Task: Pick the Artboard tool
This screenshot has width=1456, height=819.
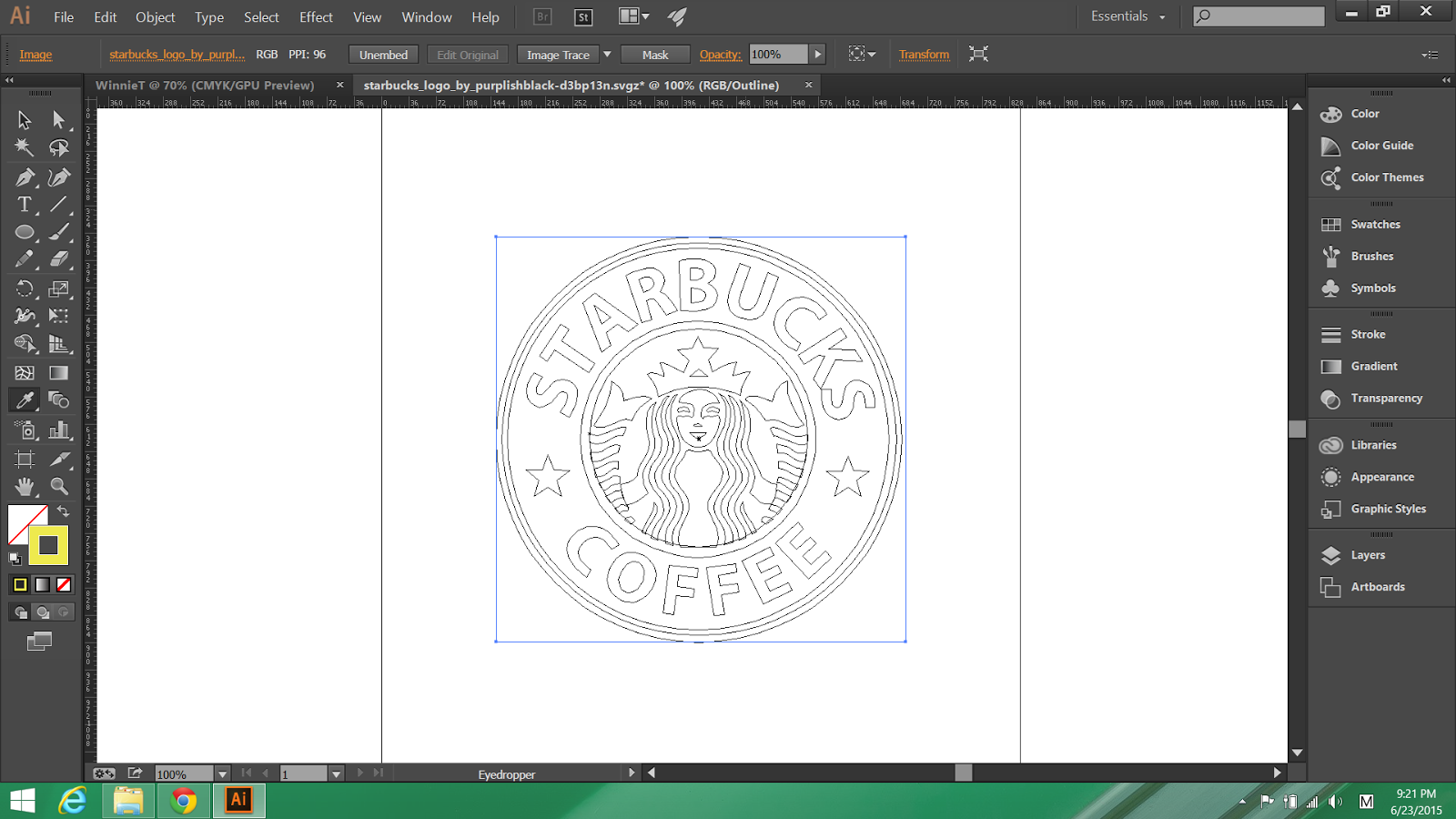Action: pyautogui.click(x=25, y=460)
